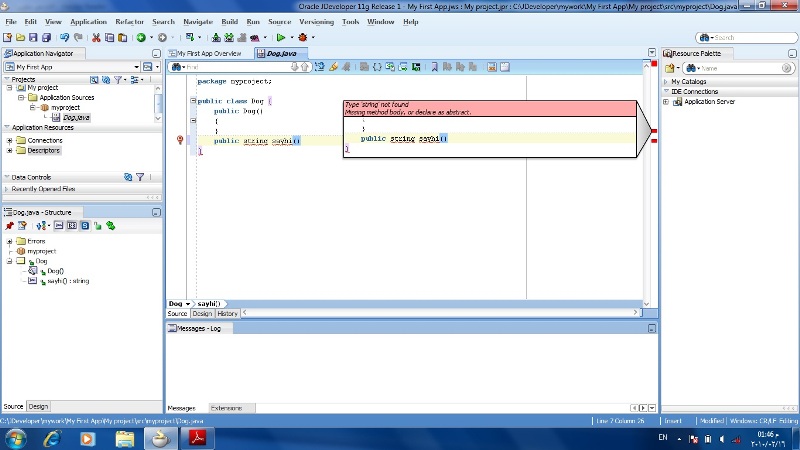The image size is (800, 450).
Task: Expand the Application Server tree node
Action: tap(666, 102)
